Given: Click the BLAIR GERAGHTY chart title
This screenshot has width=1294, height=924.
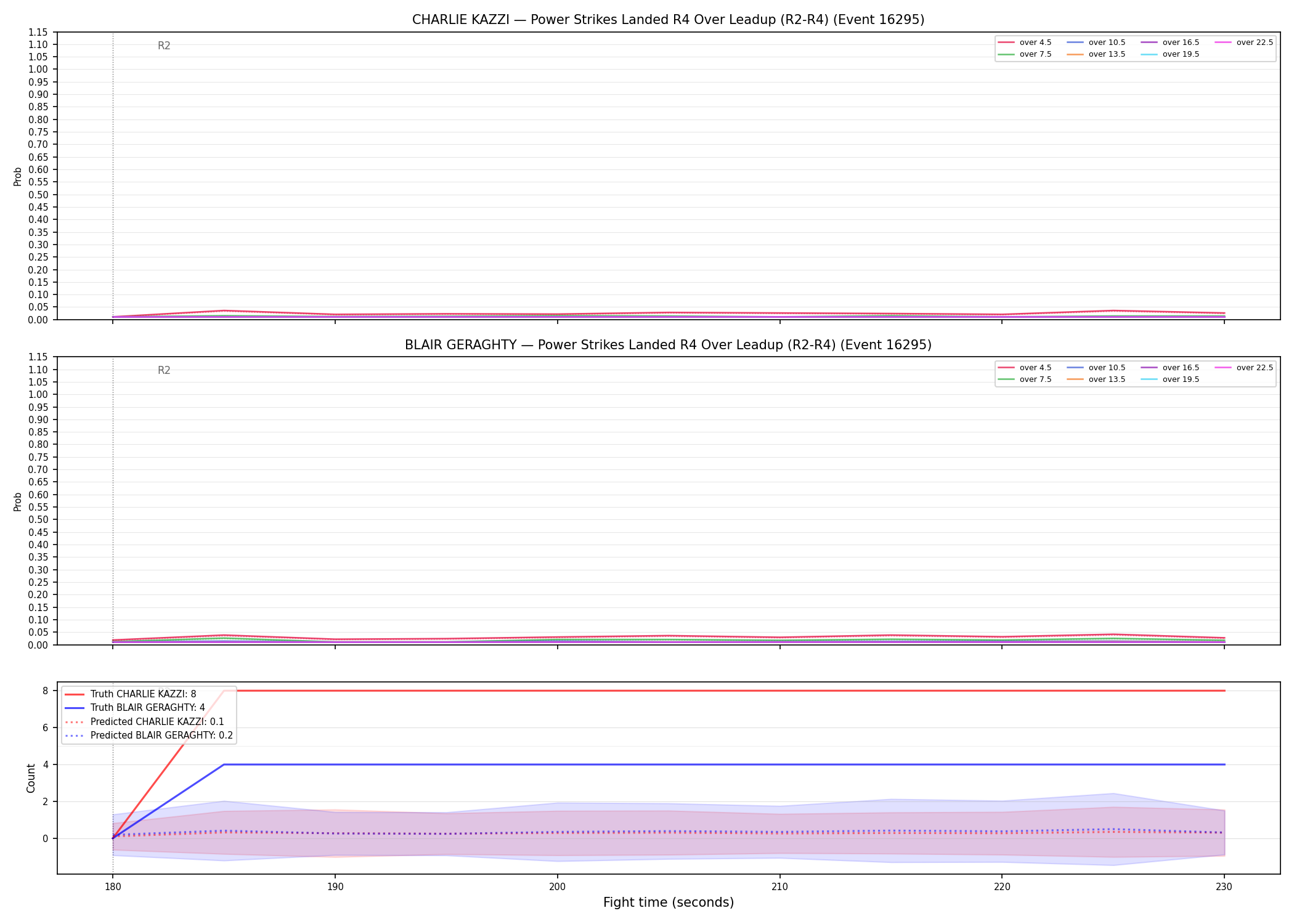Looking at the screenshot, I should (x=668, y=345).
